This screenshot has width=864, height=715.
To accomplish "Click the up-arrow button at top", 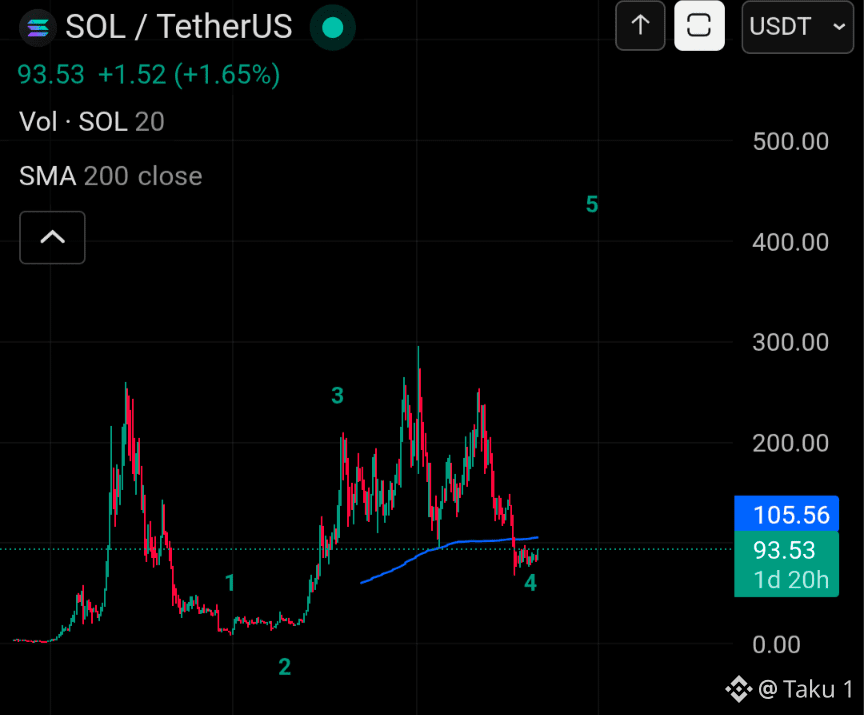I will [x=640, y=26].
